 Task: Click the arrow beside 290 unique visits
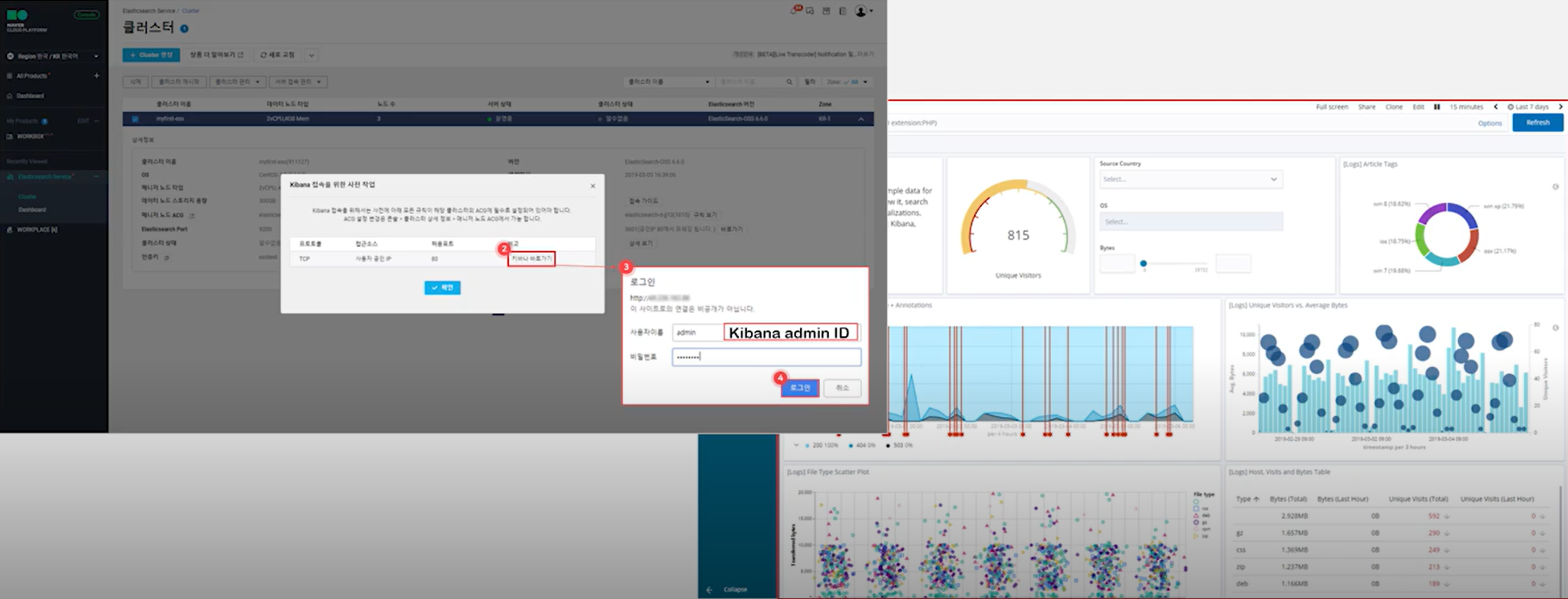point(1446,534)
